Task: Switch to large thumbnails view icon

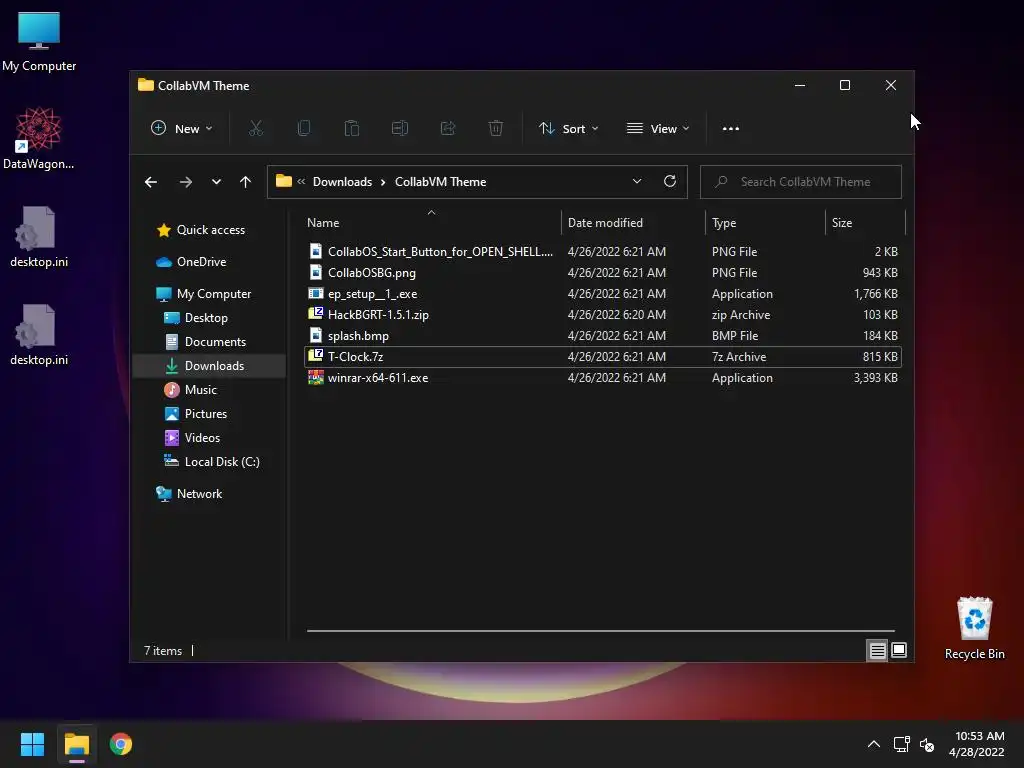Action: tap(899, 650)
